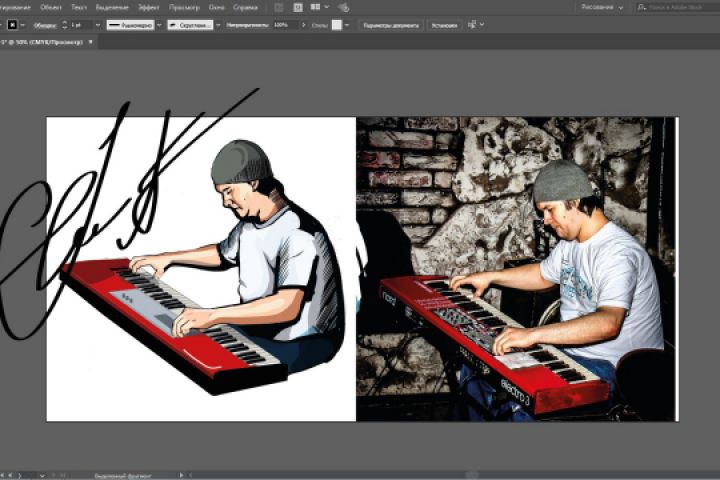Click the stroke weight 1 pt field
The height and width of the screenshot is (480, 720).
[x=81, y=25]
